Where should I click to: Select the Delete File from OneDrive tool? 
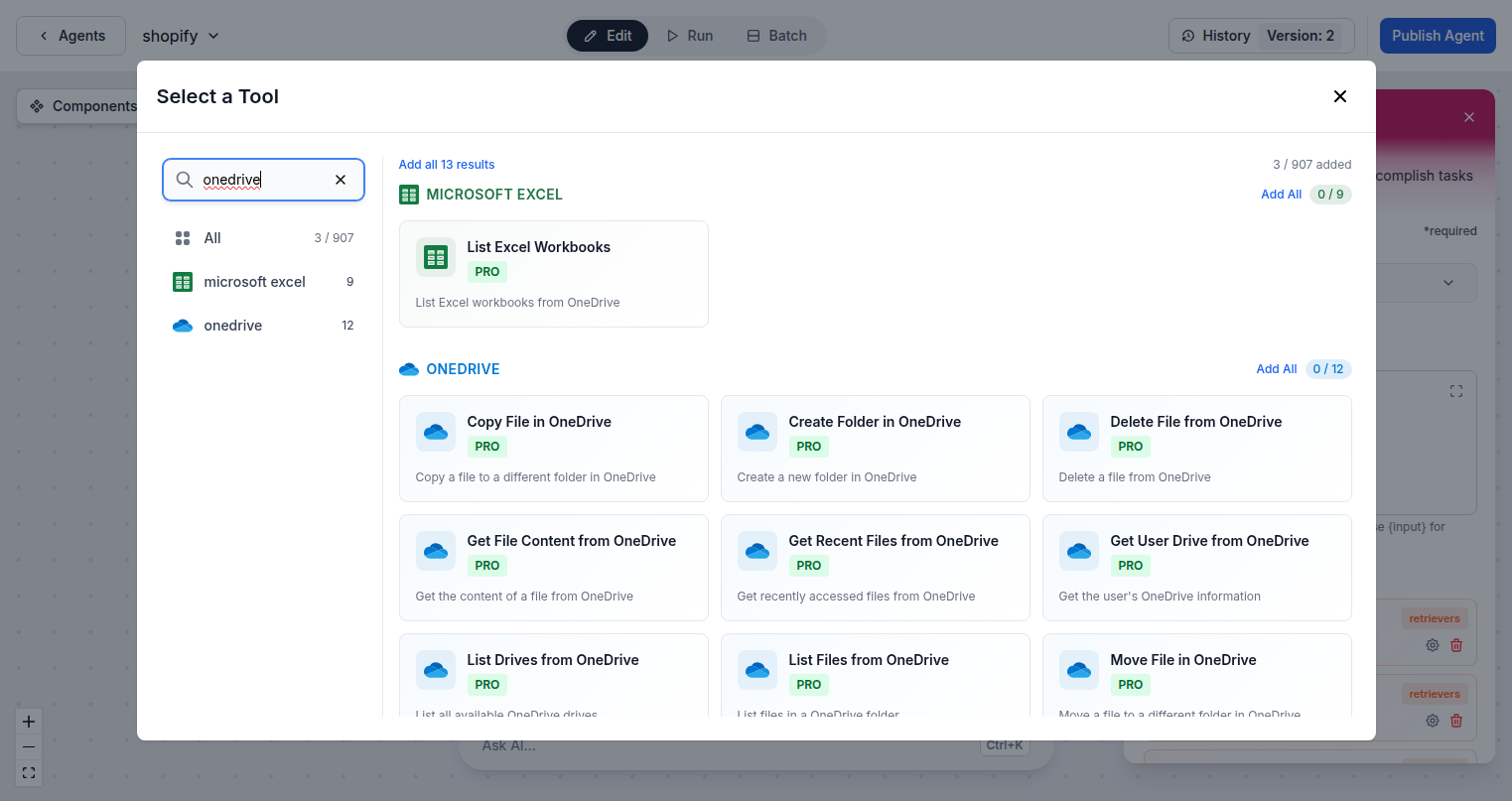point(1195,449)
